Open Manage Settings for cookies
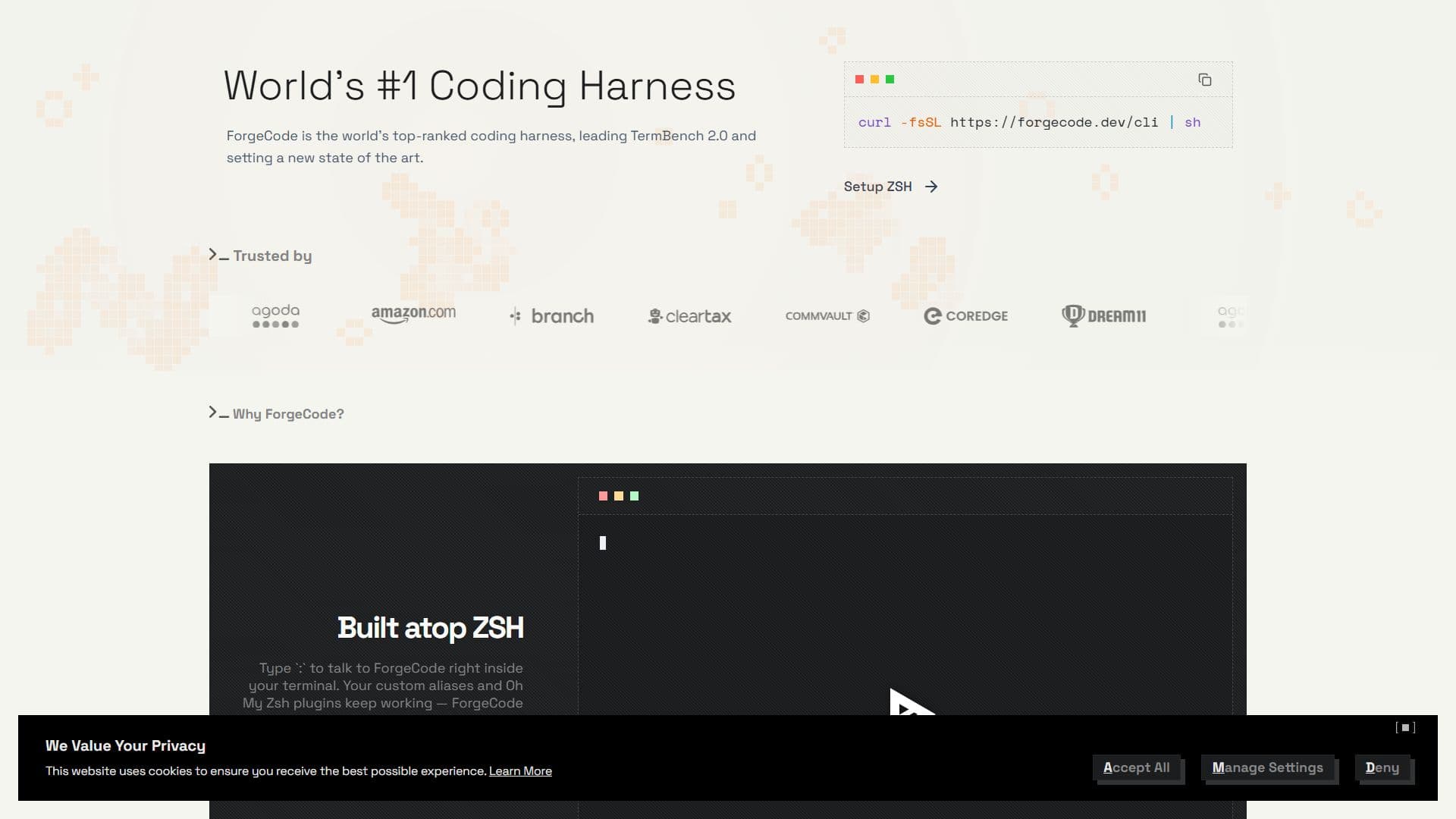 (1267, 767)
